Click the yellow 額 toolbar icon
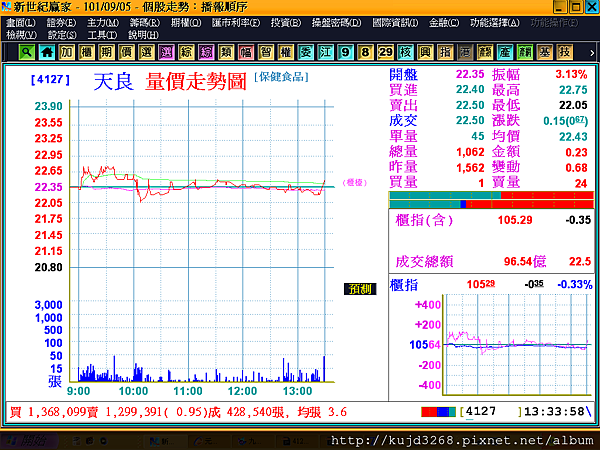This screenshot has height=450, width=600. [484, 52]
